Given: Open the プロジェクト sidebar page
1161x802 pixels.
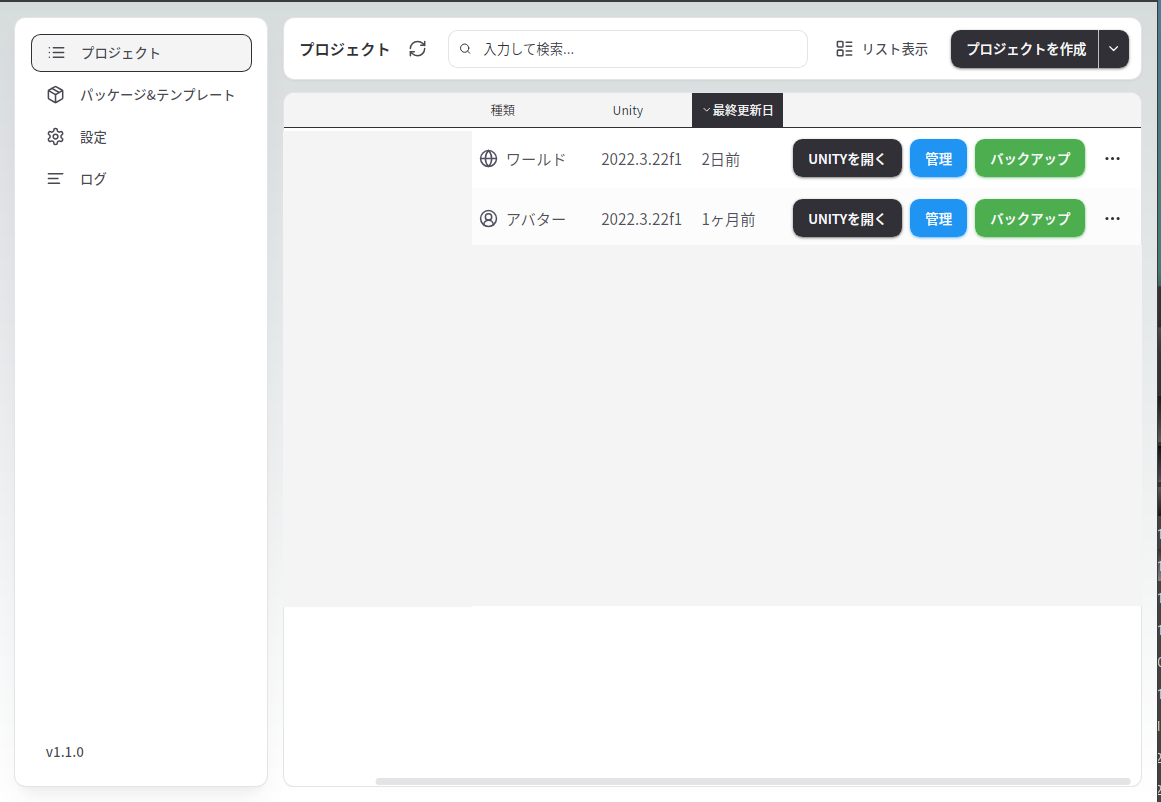Looking at the screenshot, I should pyautogui.click(x=141, y=53).
